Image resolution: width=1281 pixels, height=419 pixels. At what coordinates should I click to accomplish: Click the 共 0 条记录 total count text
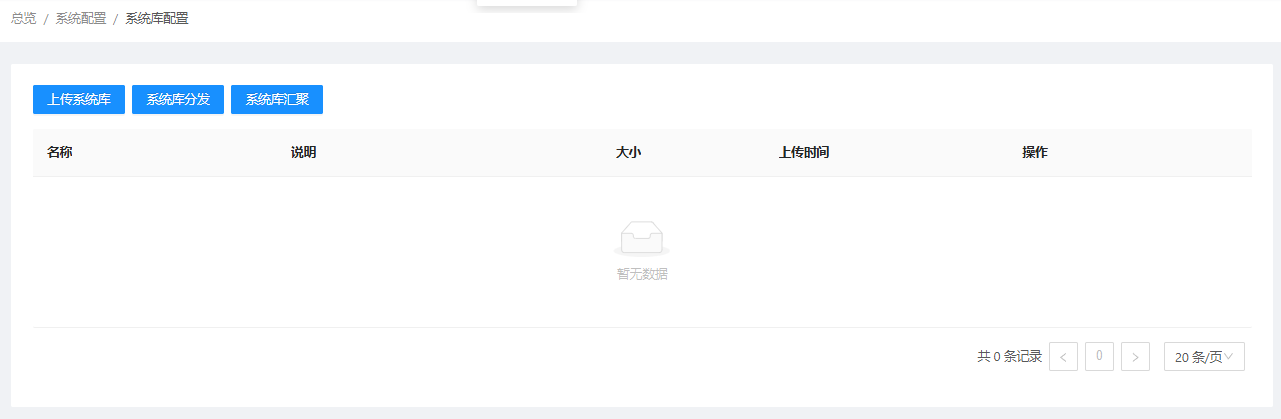click(x=1010, y=357)
